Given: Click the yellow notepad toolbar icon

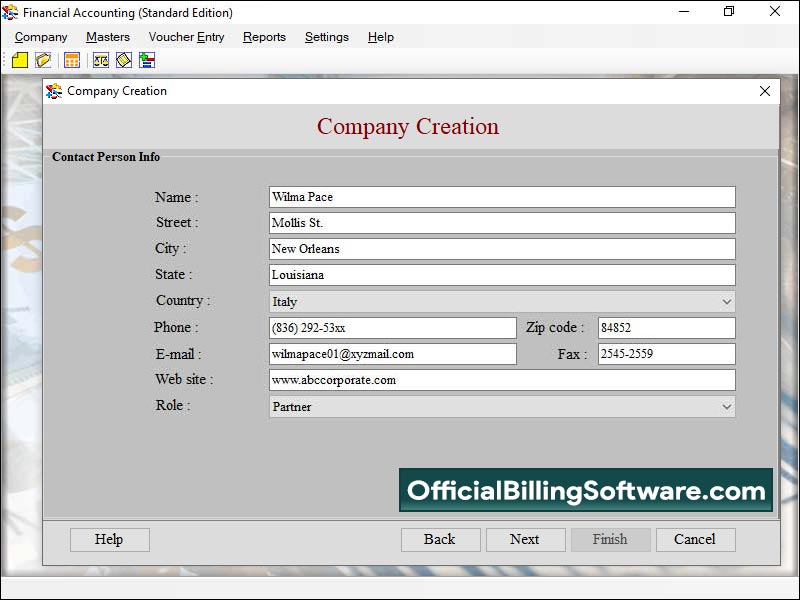Looking at the screenshot, I should point(124,61).
